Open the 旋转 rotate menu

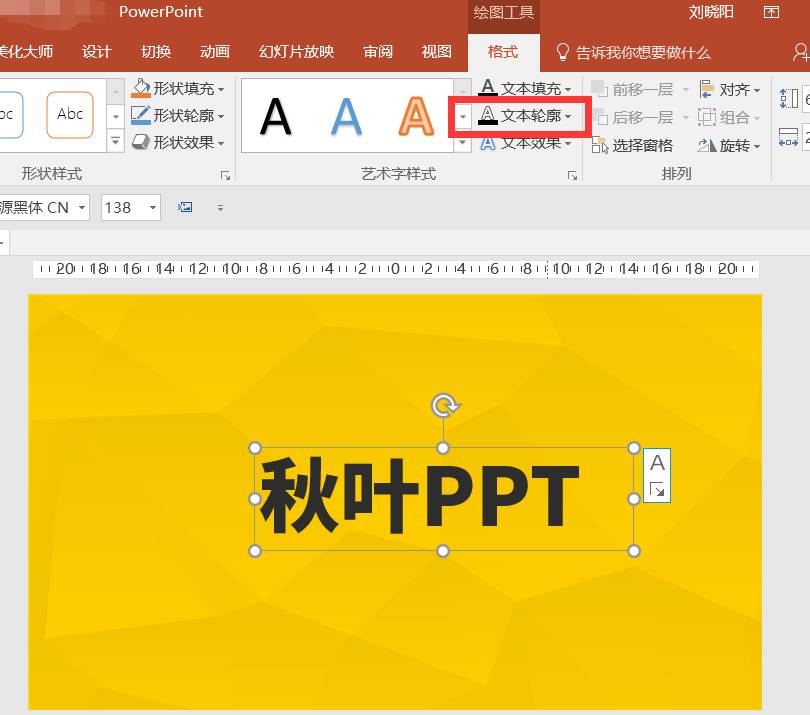[730, 146]
